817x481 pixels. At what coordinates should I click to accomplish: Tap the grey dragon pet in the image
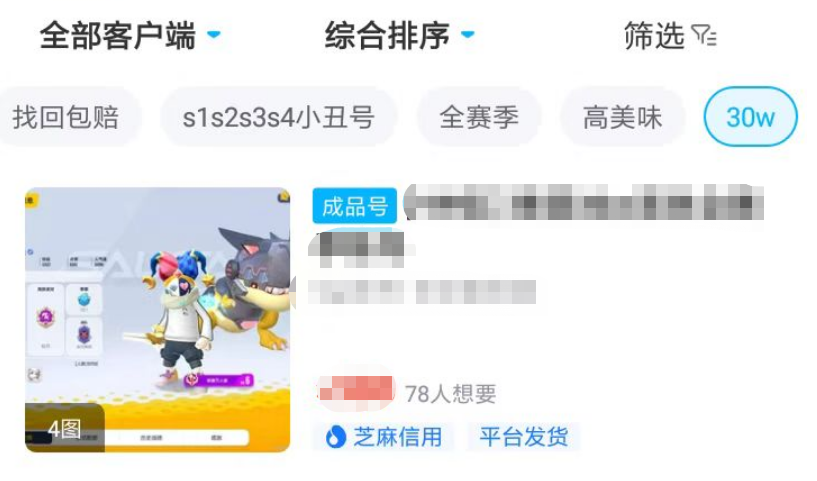[255, 287]
